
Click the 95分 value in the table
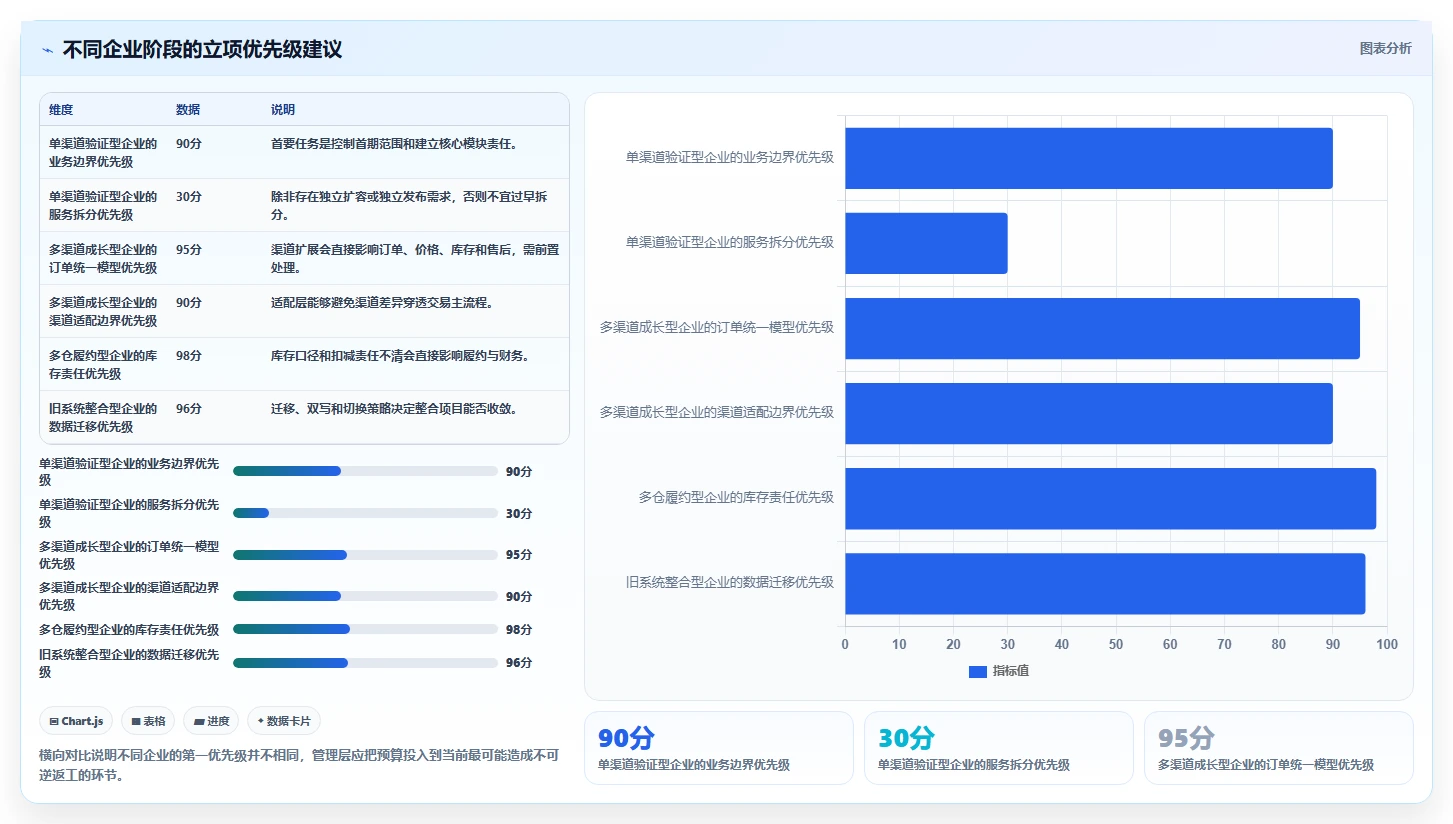(189, 249)
